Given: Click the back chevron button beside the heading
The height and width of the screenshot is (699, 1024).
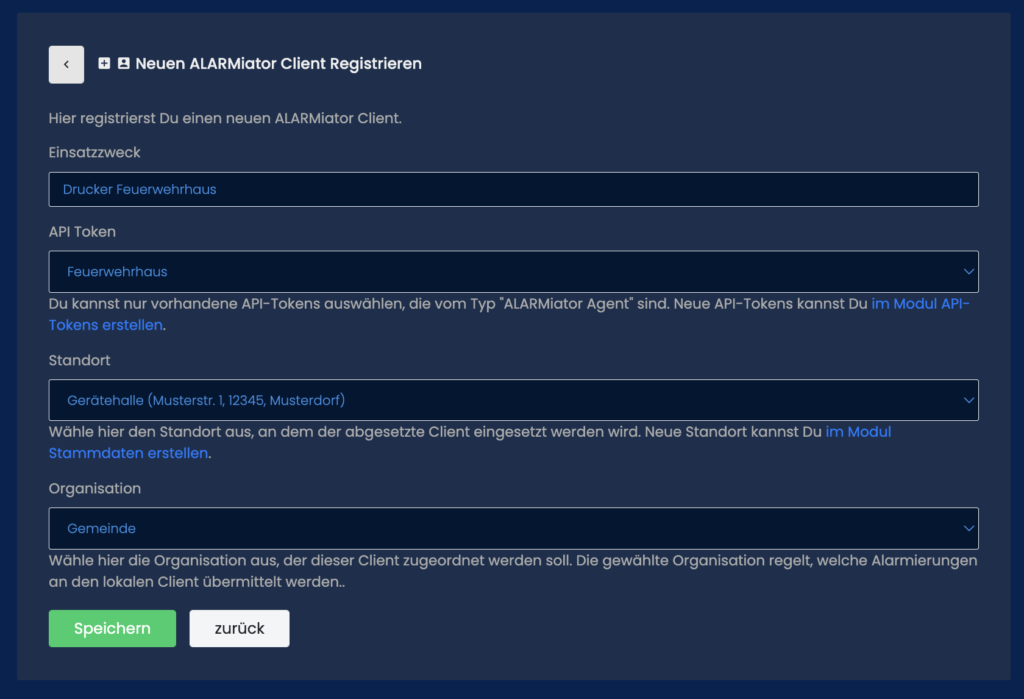Looking at the screenshot, I should [x=66, y=64].
